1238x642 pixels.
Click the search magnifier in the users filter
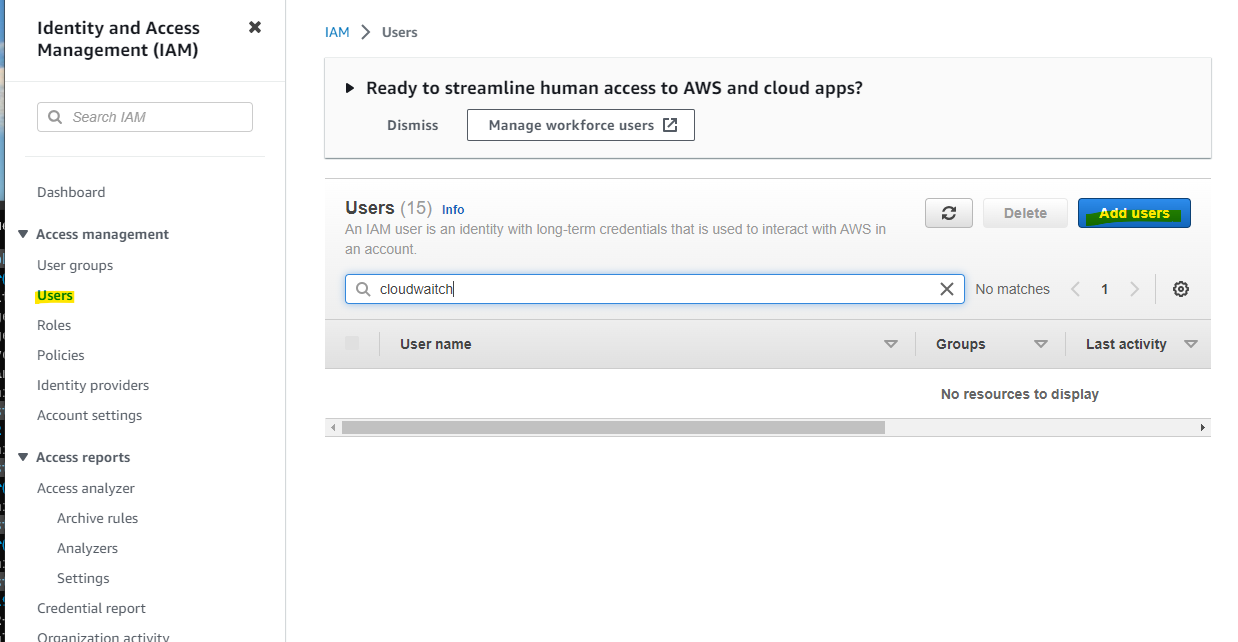(x=363, y=289)
